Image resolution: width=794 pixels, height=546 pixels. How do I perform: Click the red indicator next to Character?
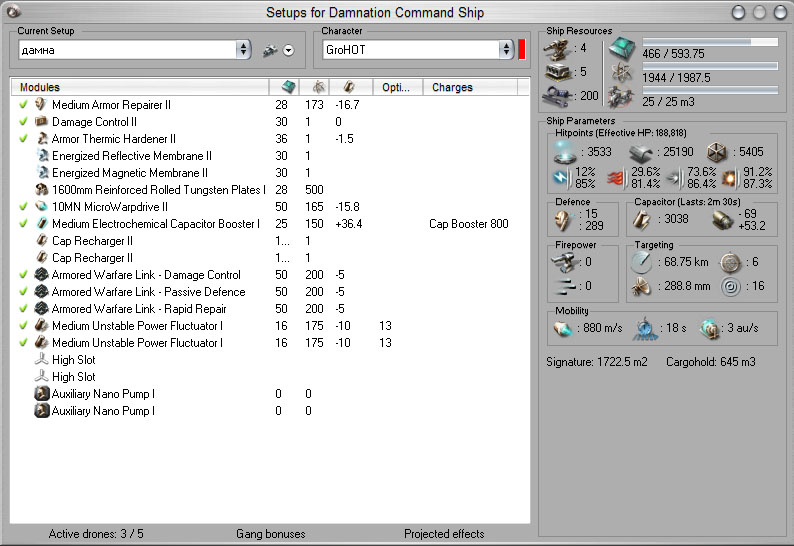[x=522, y=50]
